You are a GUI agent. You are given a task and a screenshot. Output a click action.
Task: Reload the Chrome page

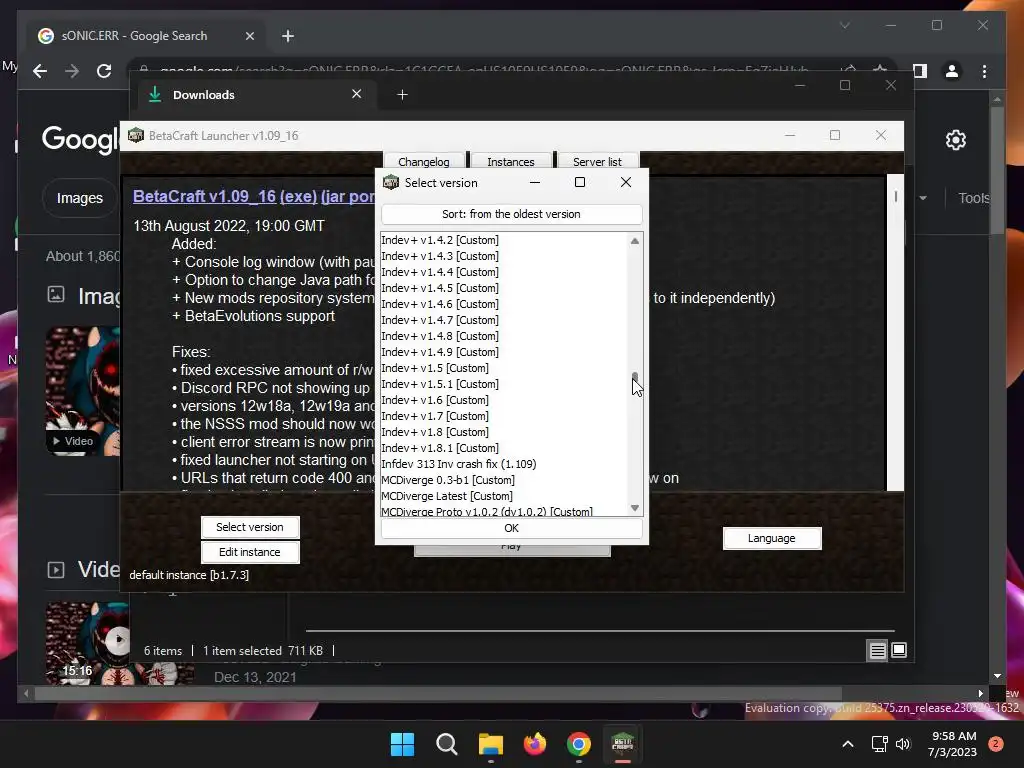104,71
